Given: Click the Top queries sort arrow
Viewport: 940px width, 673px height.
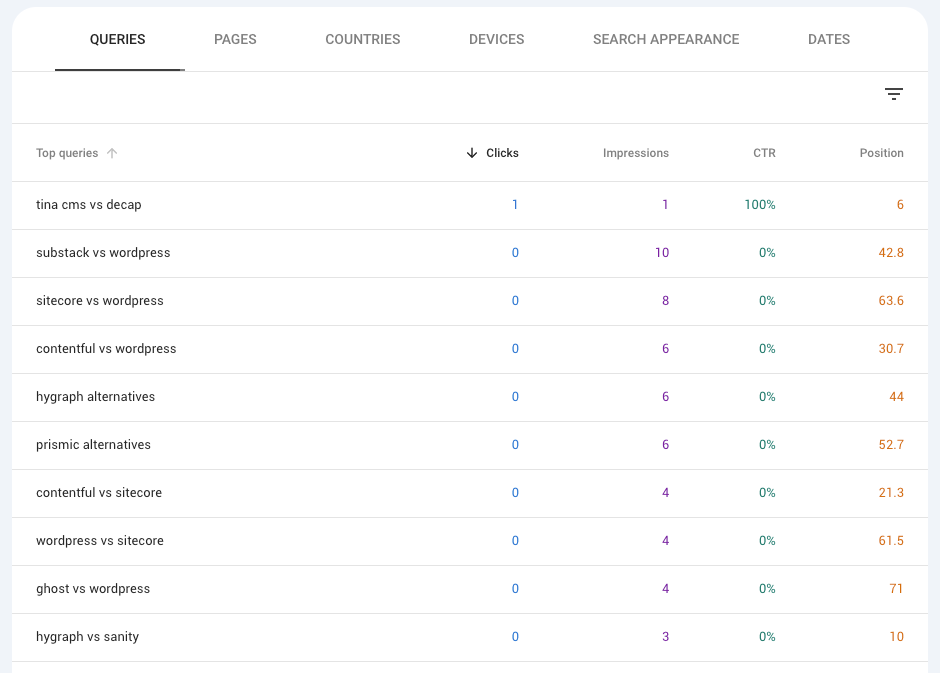Looking at the screenshot, I should [x=112, y=153].
